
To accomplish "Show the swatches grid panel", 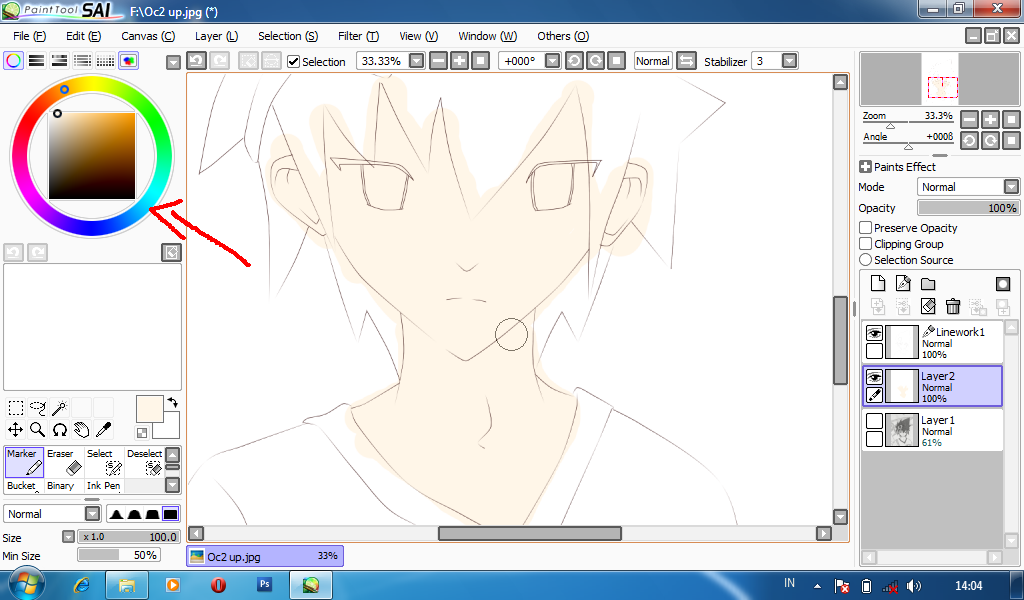I will pos(105,61).
